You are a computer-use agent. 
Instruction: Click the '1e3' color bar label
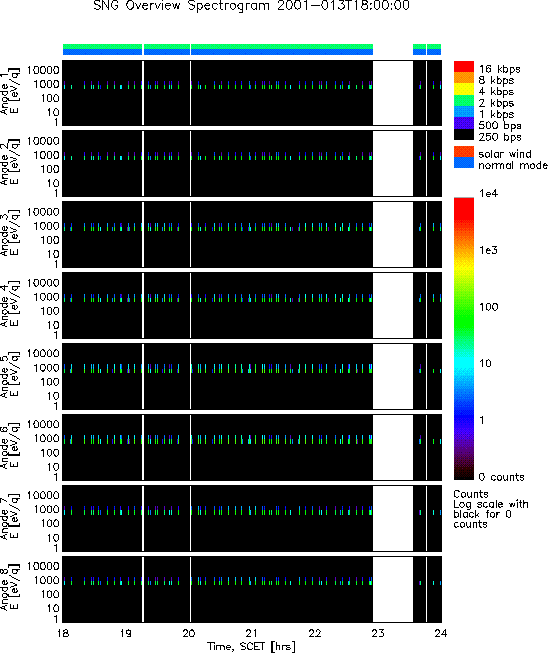[x=488, y=250]
